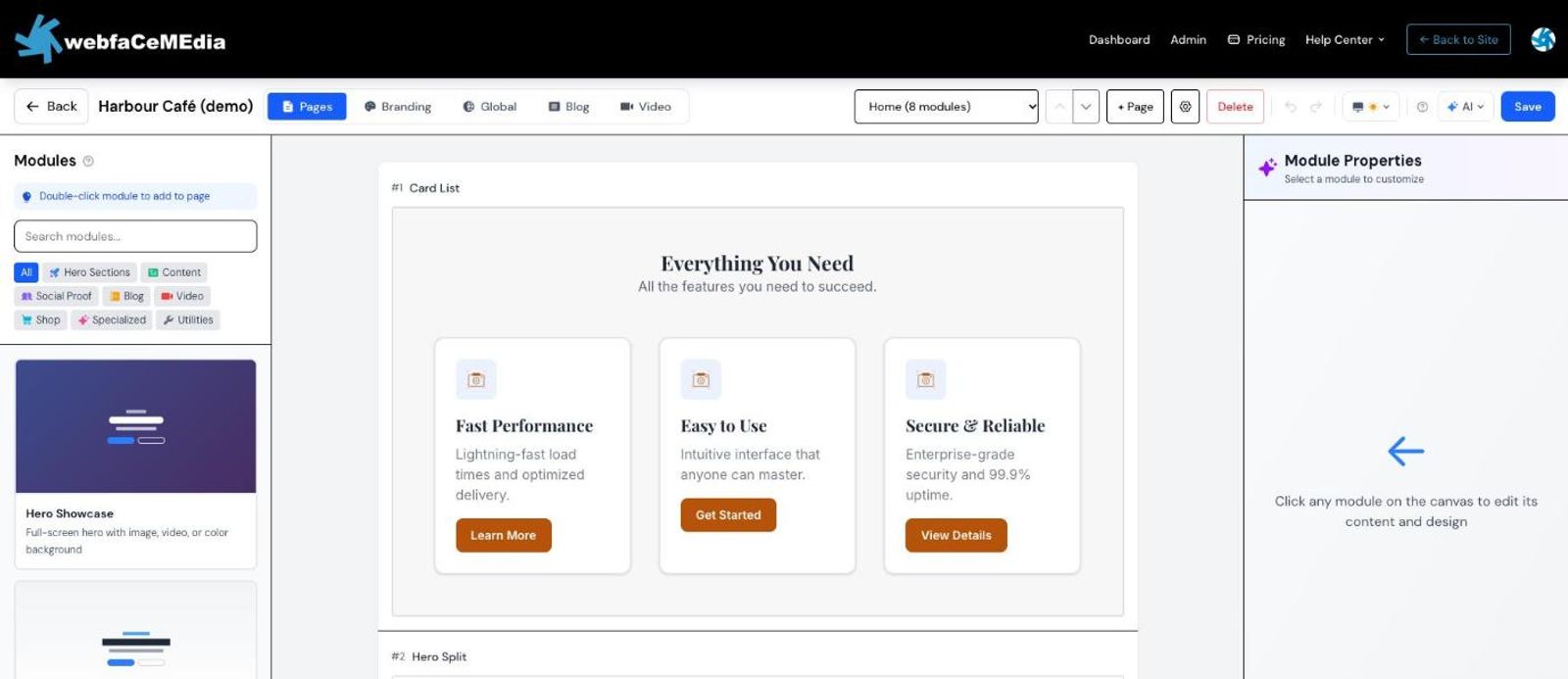Delete the current page
Viewport: 1568px width, 679px height.
point(1235,106)
